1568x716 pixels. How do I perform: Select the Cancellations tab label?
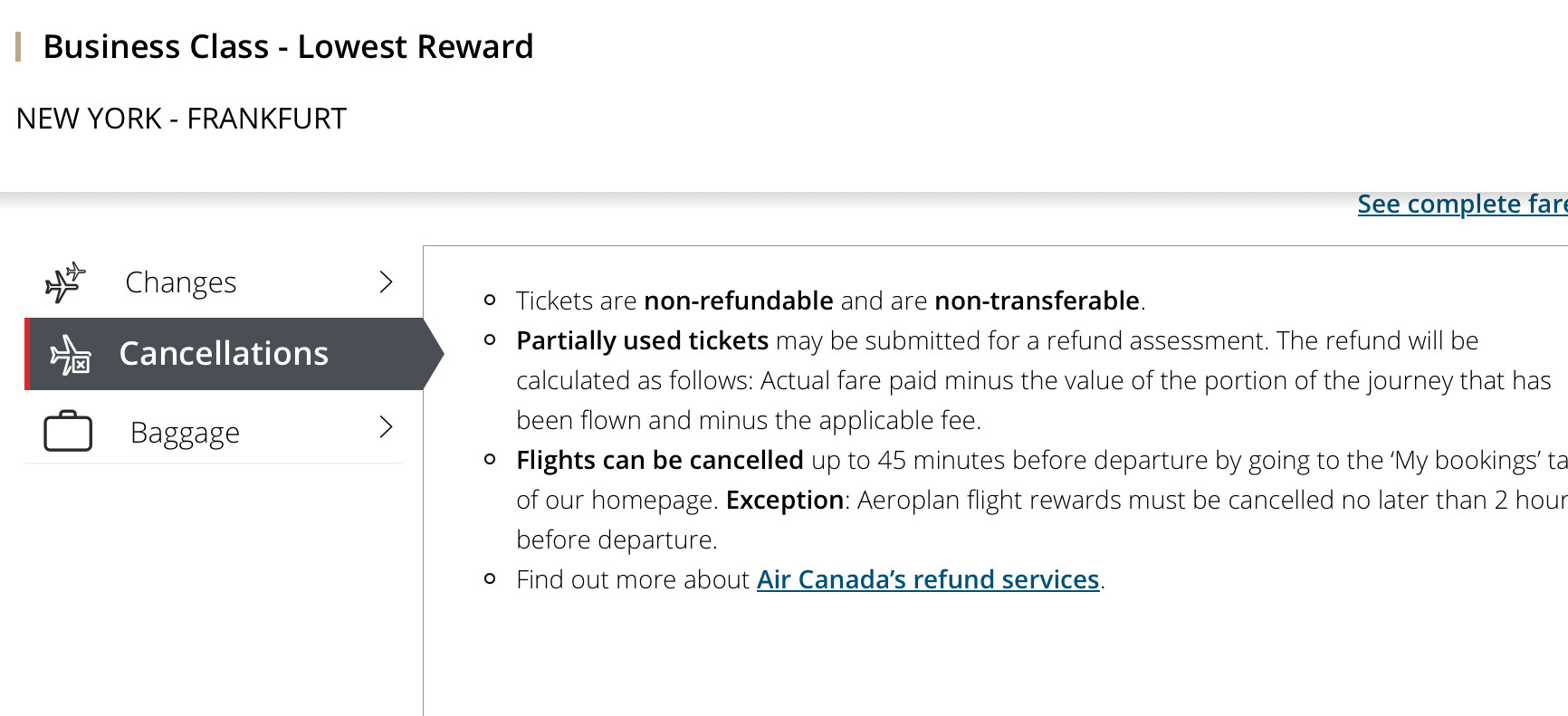click(x=224, y=354)
